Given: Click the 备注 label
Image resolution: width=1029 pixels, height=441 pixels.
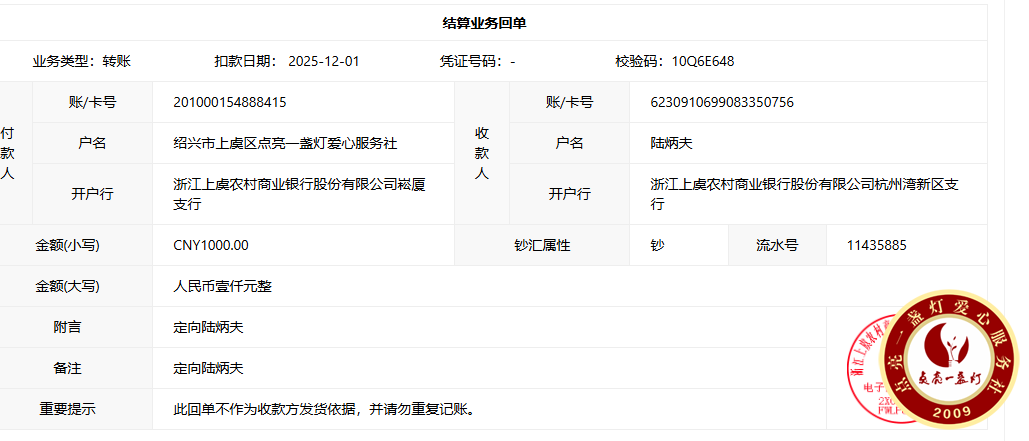Looking at the screenshot, I should tap(68, 368).
